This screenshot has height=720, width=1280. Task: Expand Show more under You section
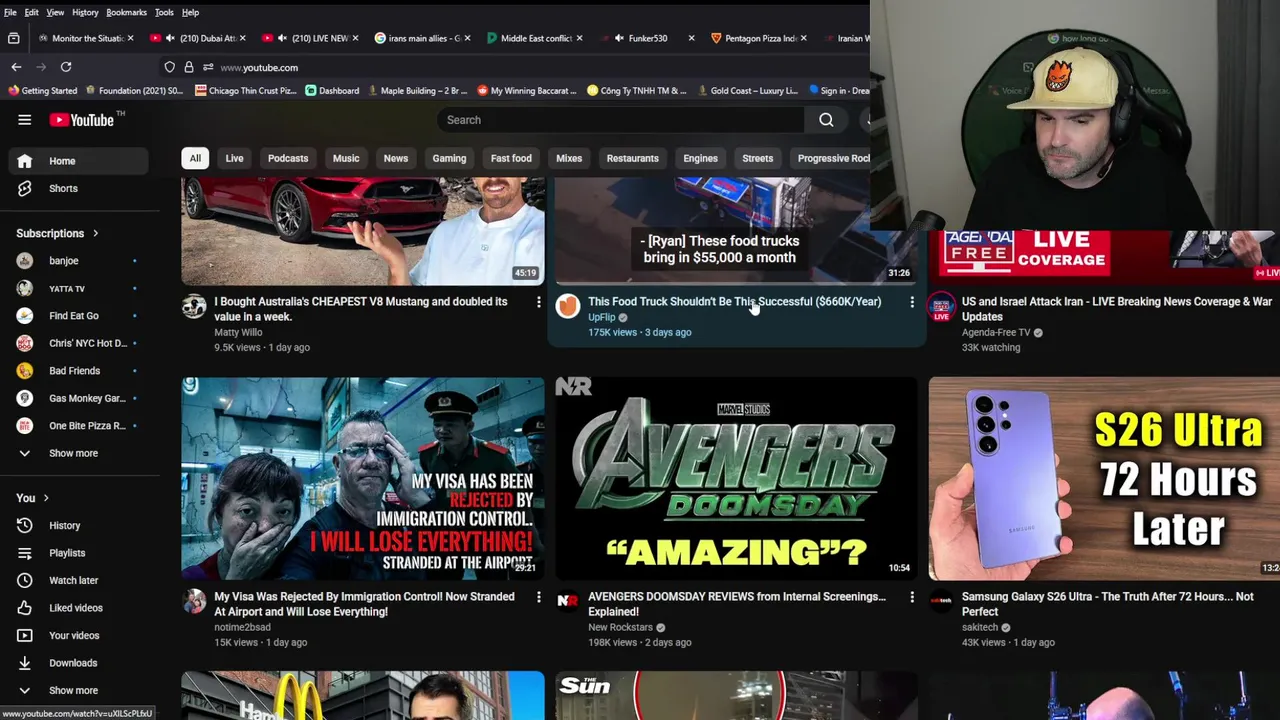click(x=73, y=690)
